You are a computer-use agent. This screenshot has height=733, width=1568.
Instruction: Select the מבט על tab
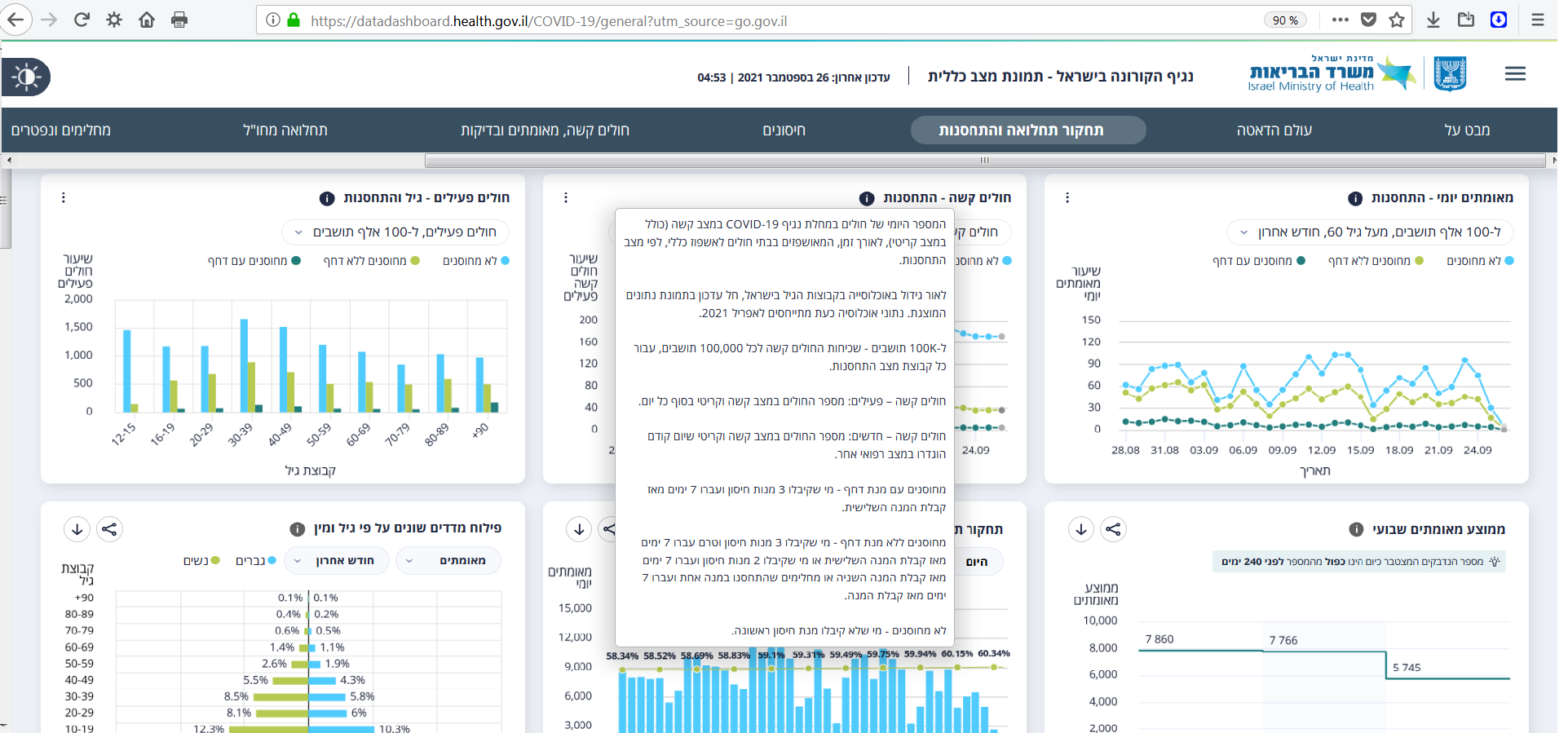[1467, 130]
